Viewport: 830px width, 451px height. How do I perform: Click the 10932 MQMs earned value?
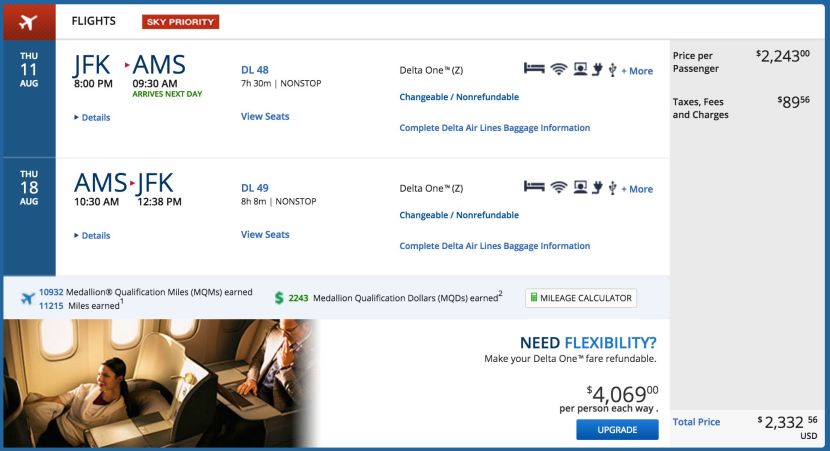[x=51, y=292]
